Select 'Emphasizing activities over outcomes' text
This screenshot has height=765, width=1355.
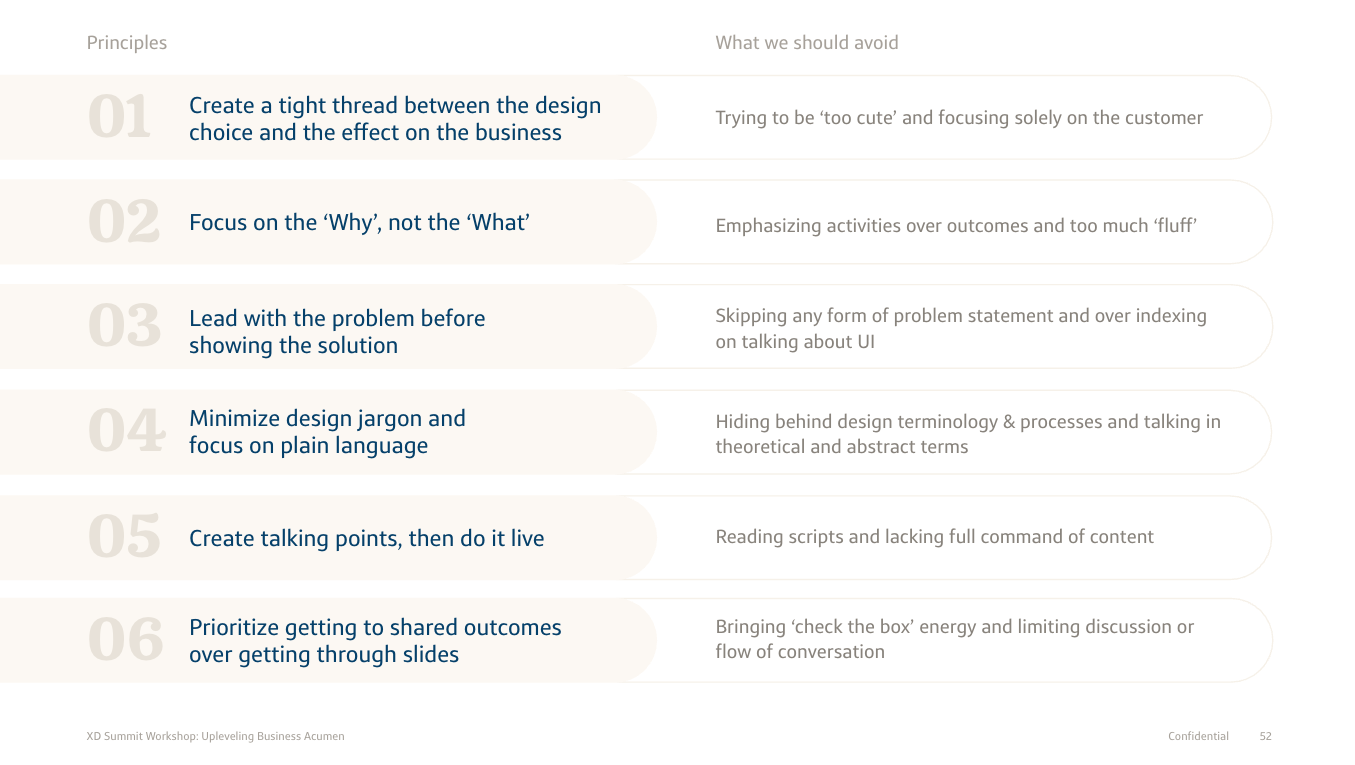[955, 226]
